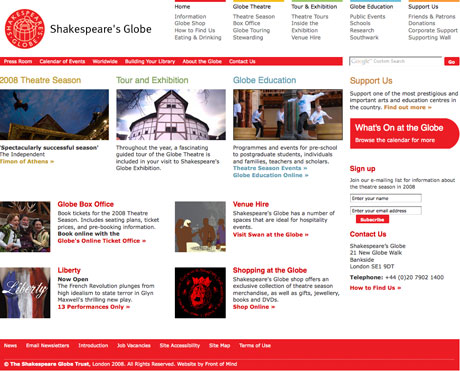Click the Shakespeare's Globe red logo
This screenshot has width=460, height=371.
[25, 29]
